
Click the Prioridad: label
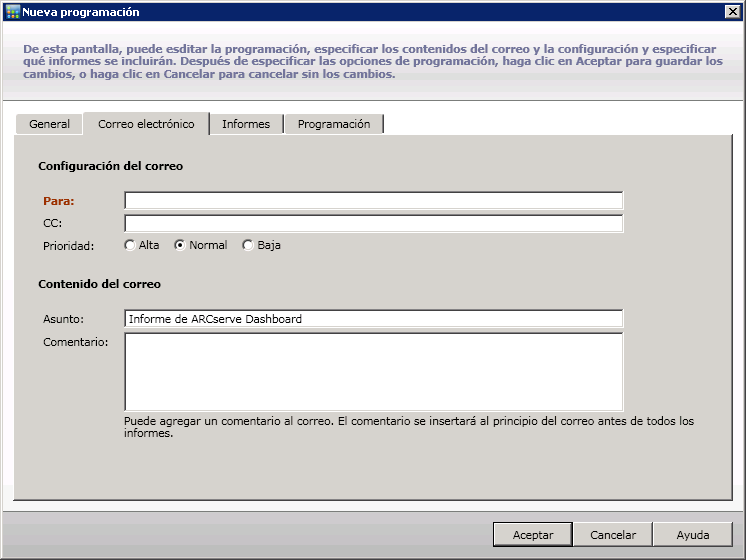pyautogui.click(x=69, y=246)
